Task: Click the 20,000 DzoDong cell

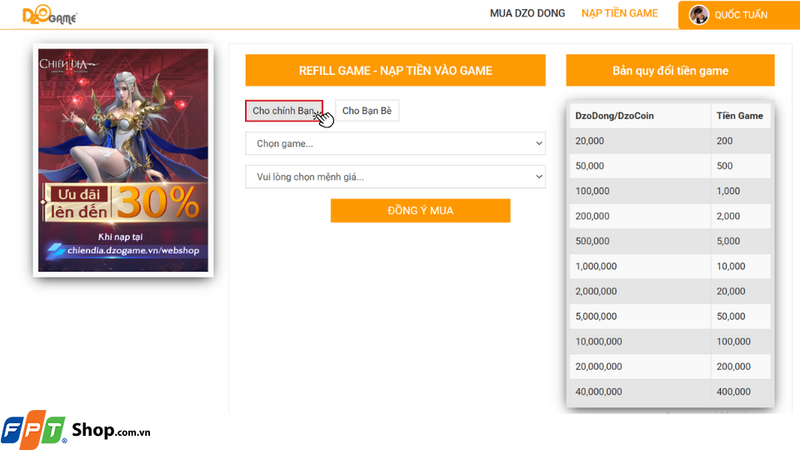Action: pos(640,141)
